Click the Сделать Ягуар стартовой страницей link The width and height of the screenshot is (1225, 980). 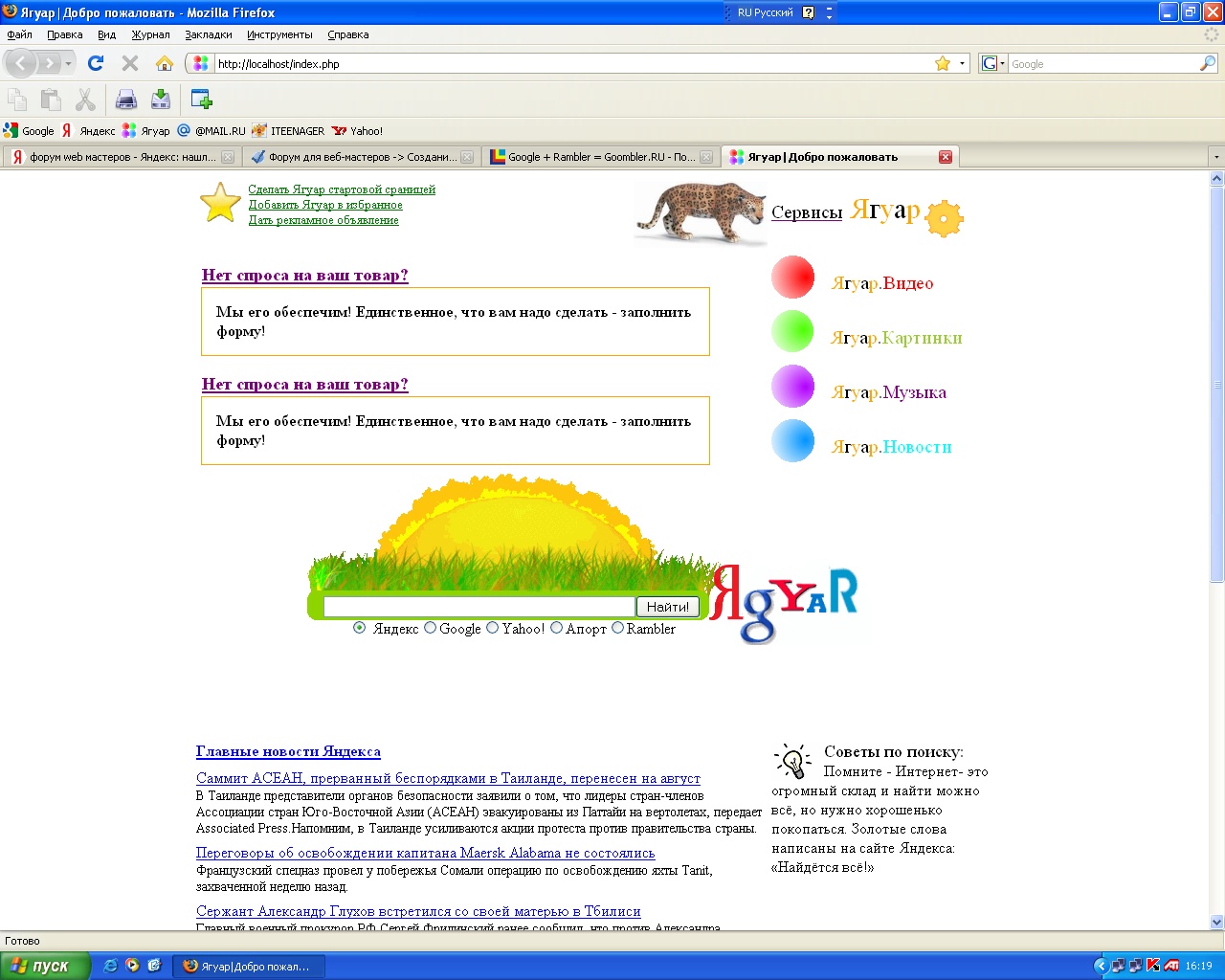342,189
